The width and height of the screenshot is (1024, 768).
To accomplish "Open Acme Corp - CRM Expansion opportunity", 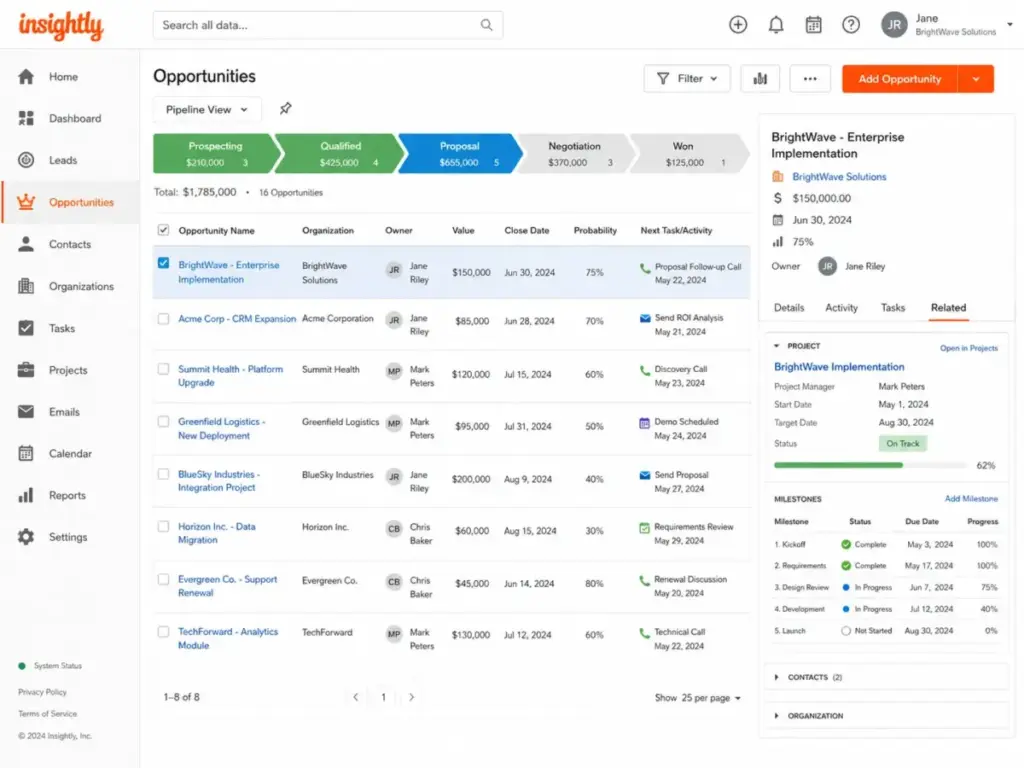I will (237, 319).
